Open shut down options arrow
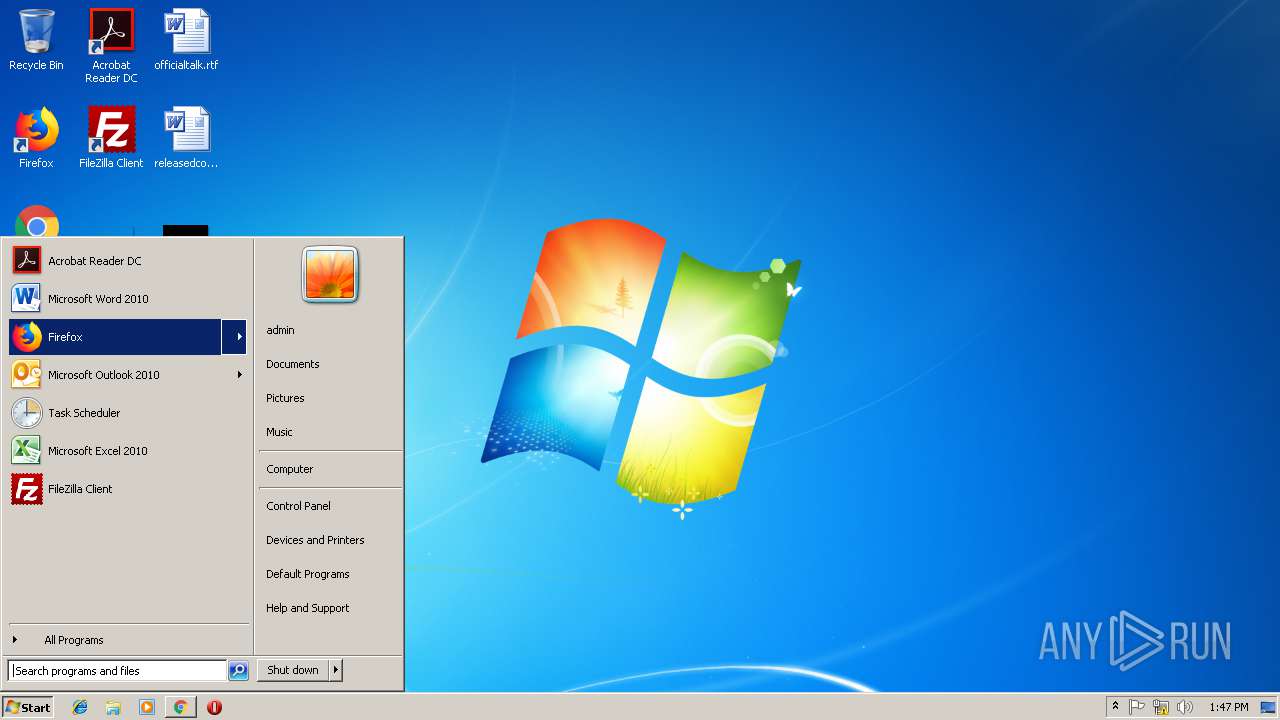1280x720 pixels. (x=336, y=670)
